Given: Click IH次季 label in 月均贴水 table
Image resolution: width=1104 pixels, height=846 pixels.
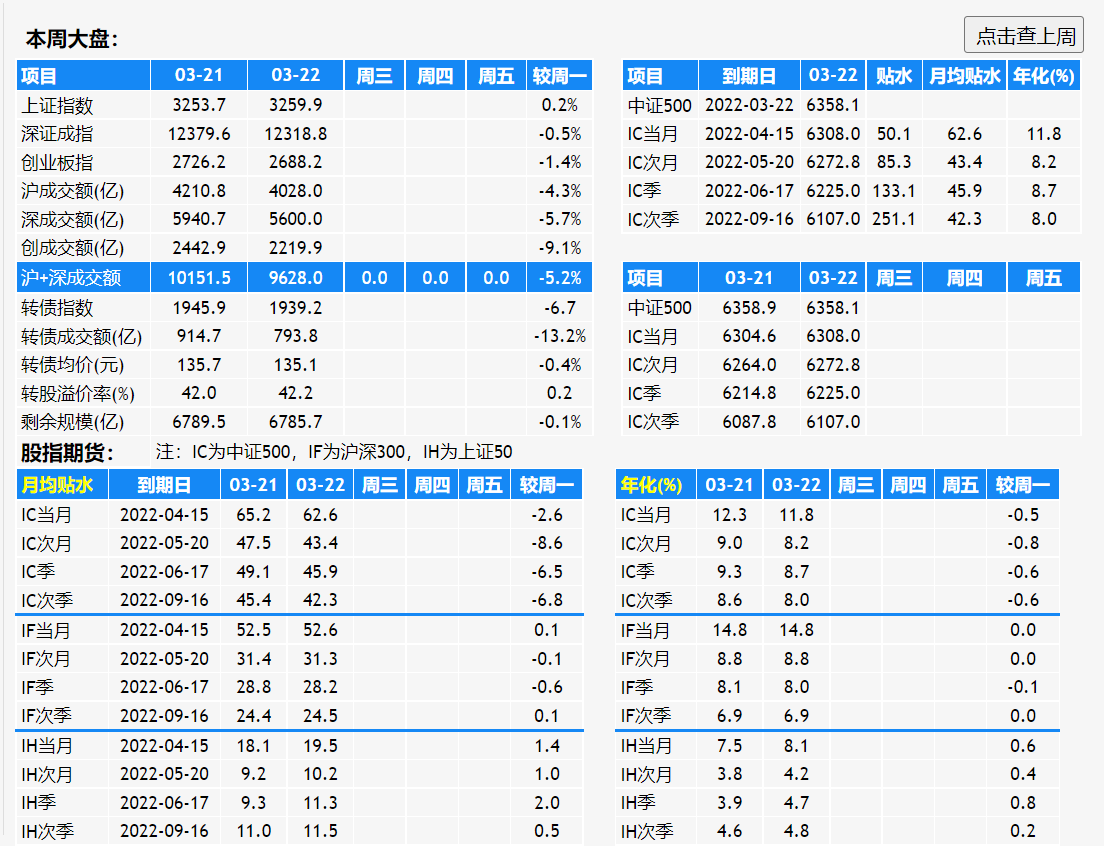Looking at the screenshot, I should (47, 831).
